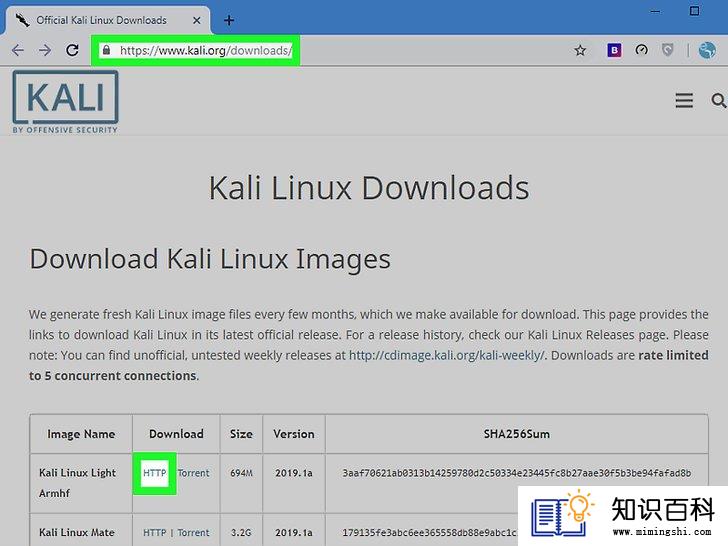Click the Version column header
This screenshot has height=546, width=728.
point(294,434)
